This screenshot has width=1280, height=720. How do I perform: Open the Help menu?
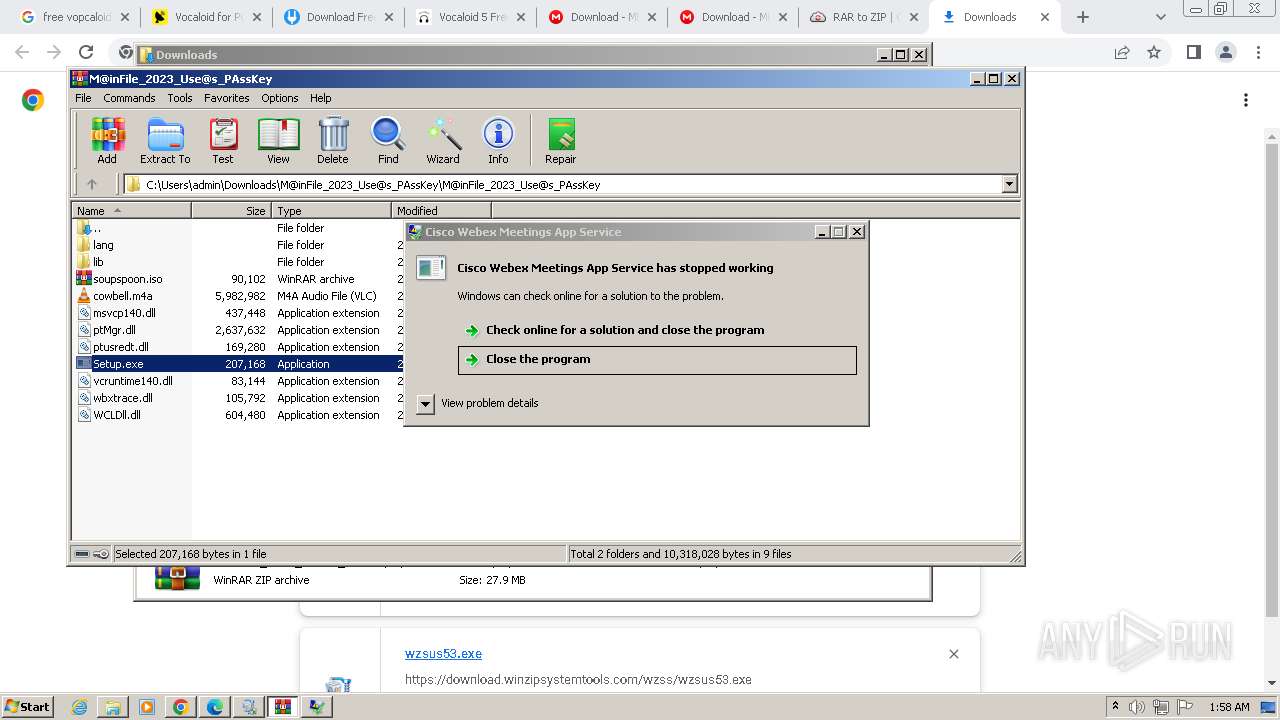(320, 98)
